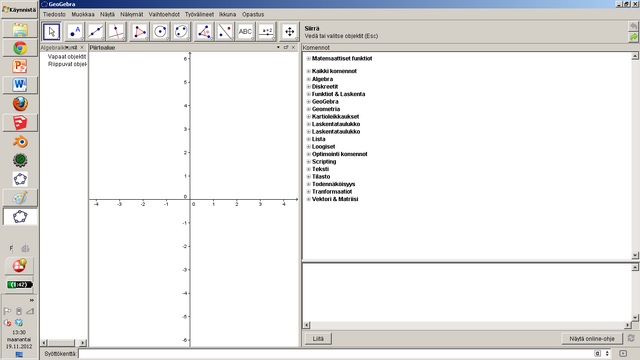Launch Chrome from the taskbar
Image resolution: width=640 pixels, height=360 pixels.
20,48
